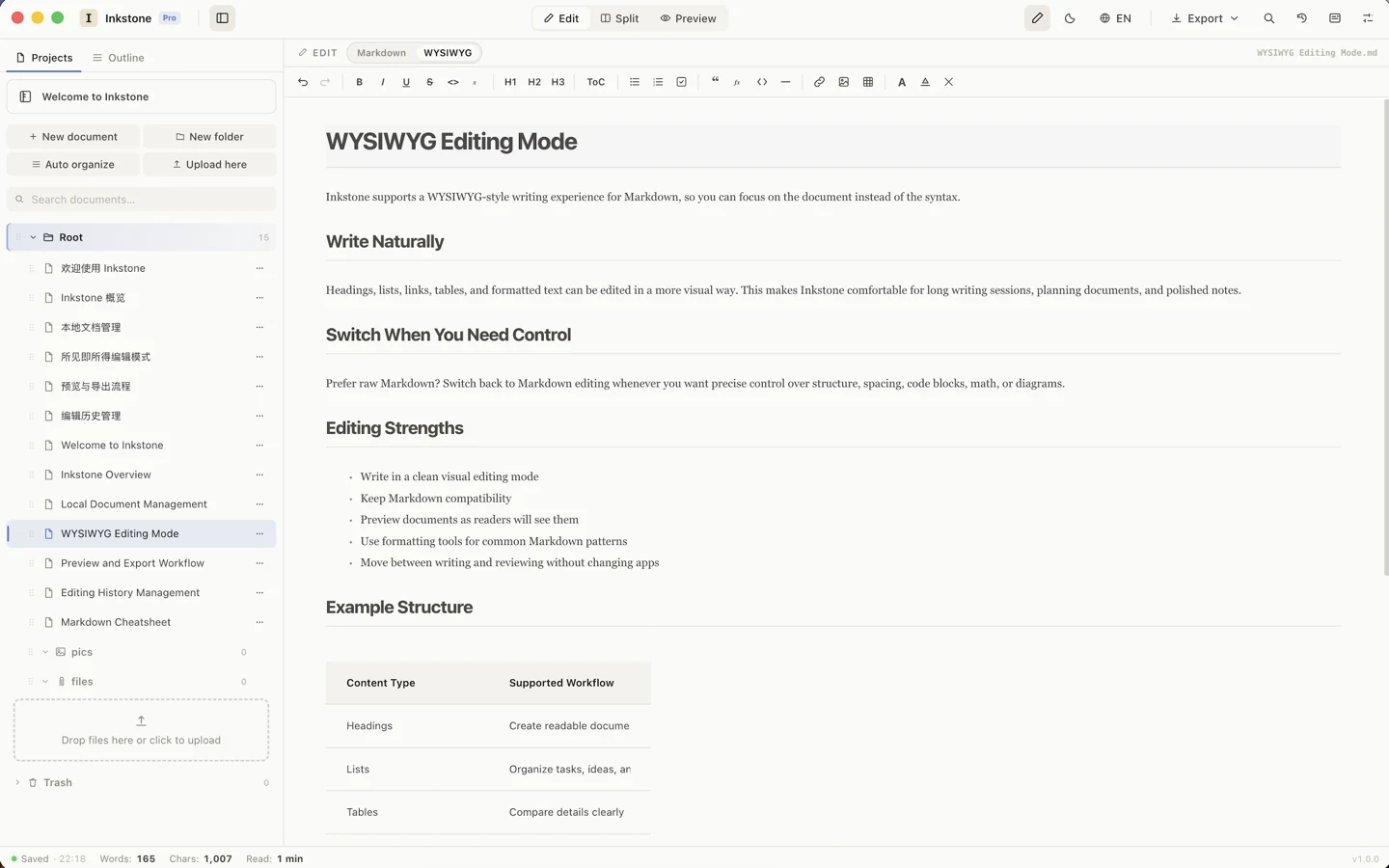Open options for Inkstone Overview

[259, 475]
